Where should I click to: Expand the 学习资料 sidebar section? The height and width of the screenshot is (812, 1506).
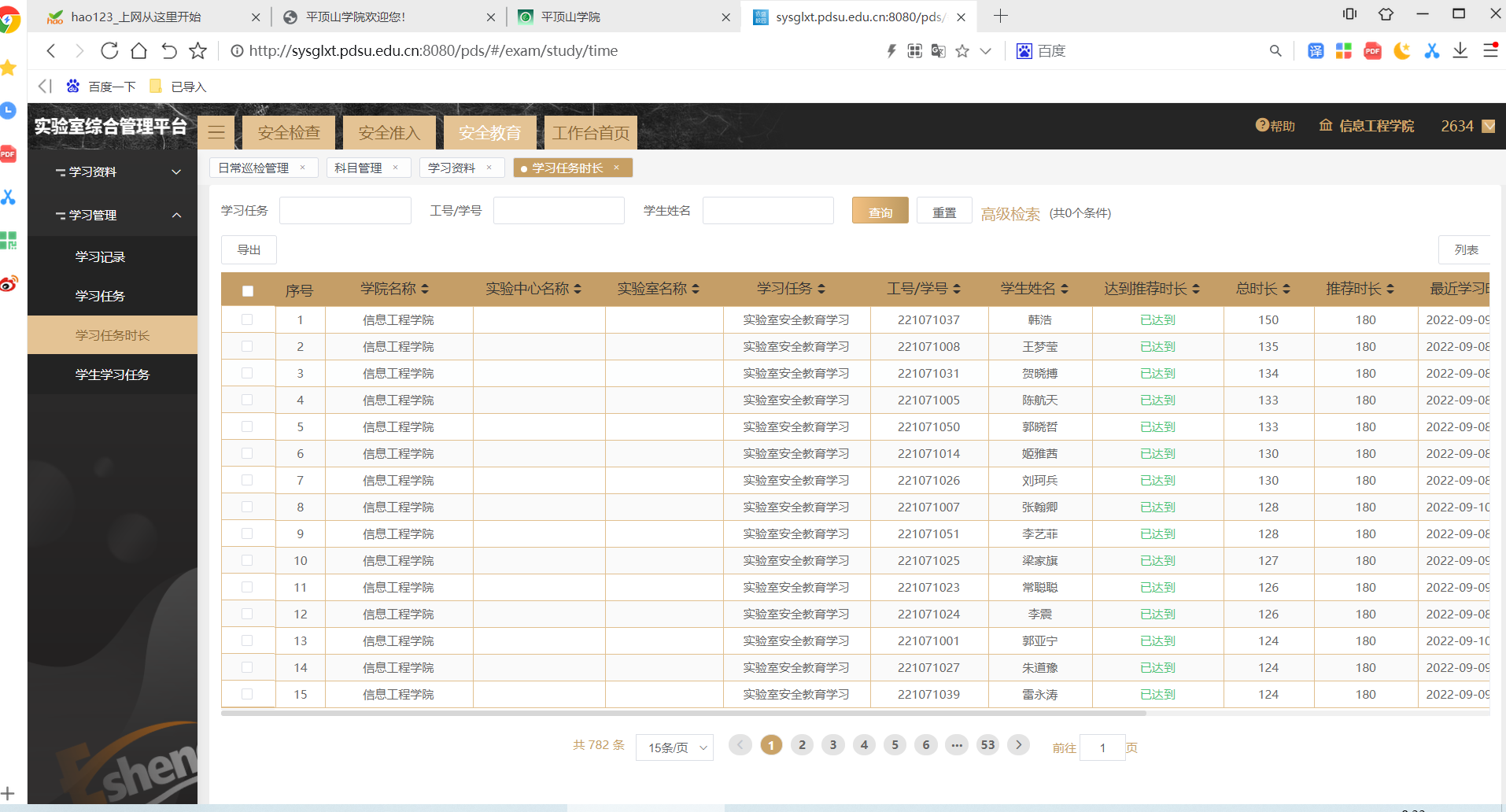pos(176,172)
